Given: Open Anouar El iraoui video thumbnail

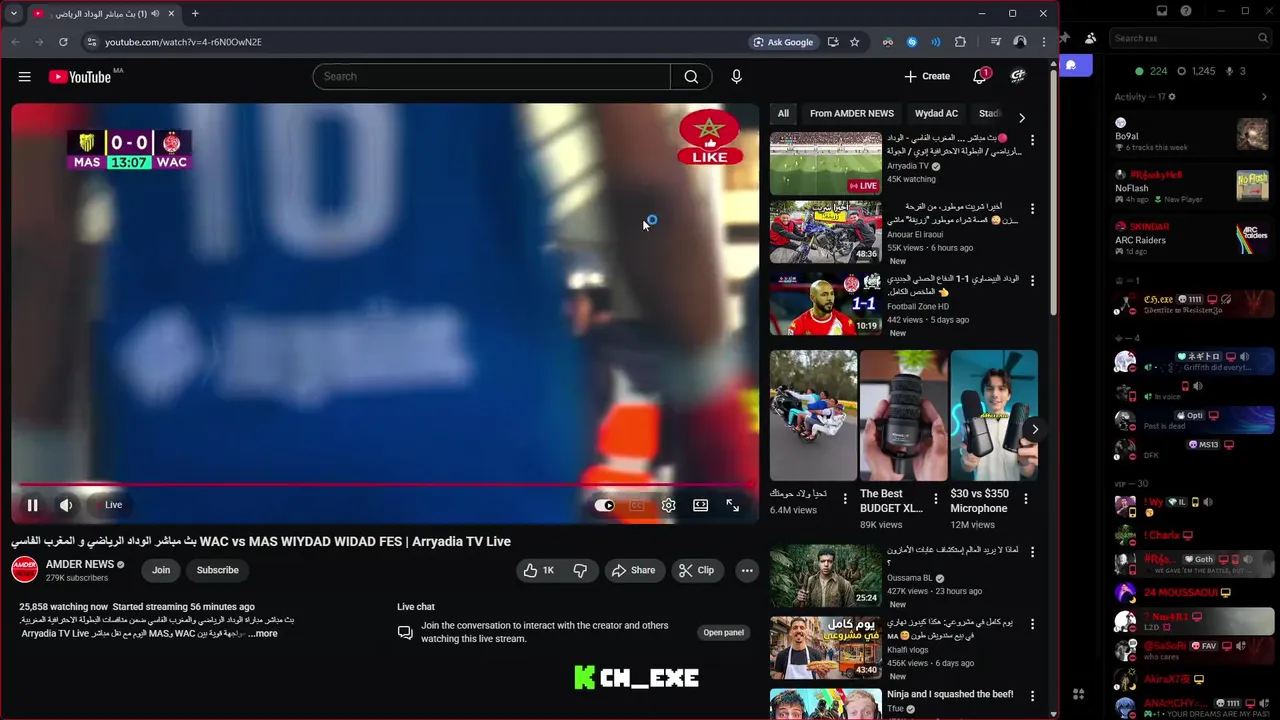Looking at the screenshot, I should click(x=826, y=232).
